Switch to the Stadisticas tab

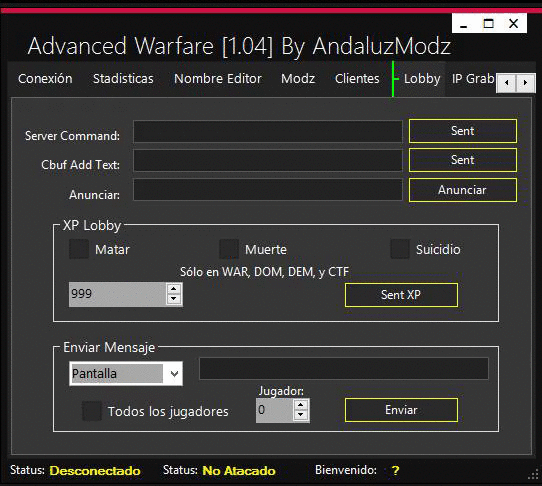[x=123, y=79]
